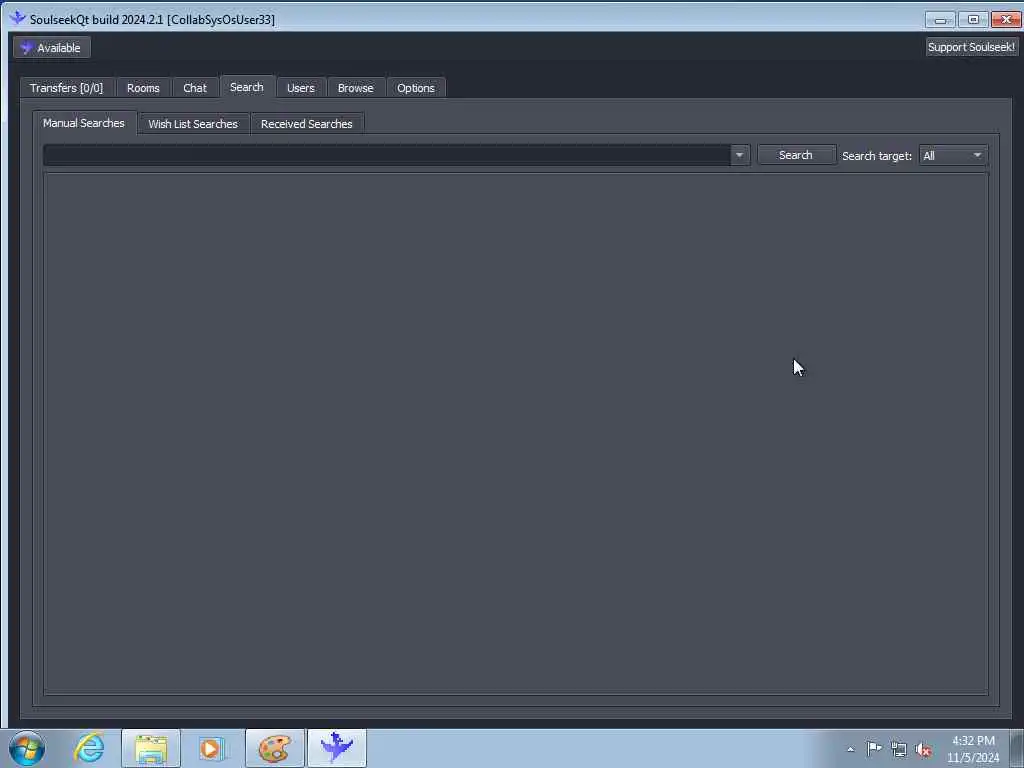Click the Soulseek taskbar icon

coord(337,748)
